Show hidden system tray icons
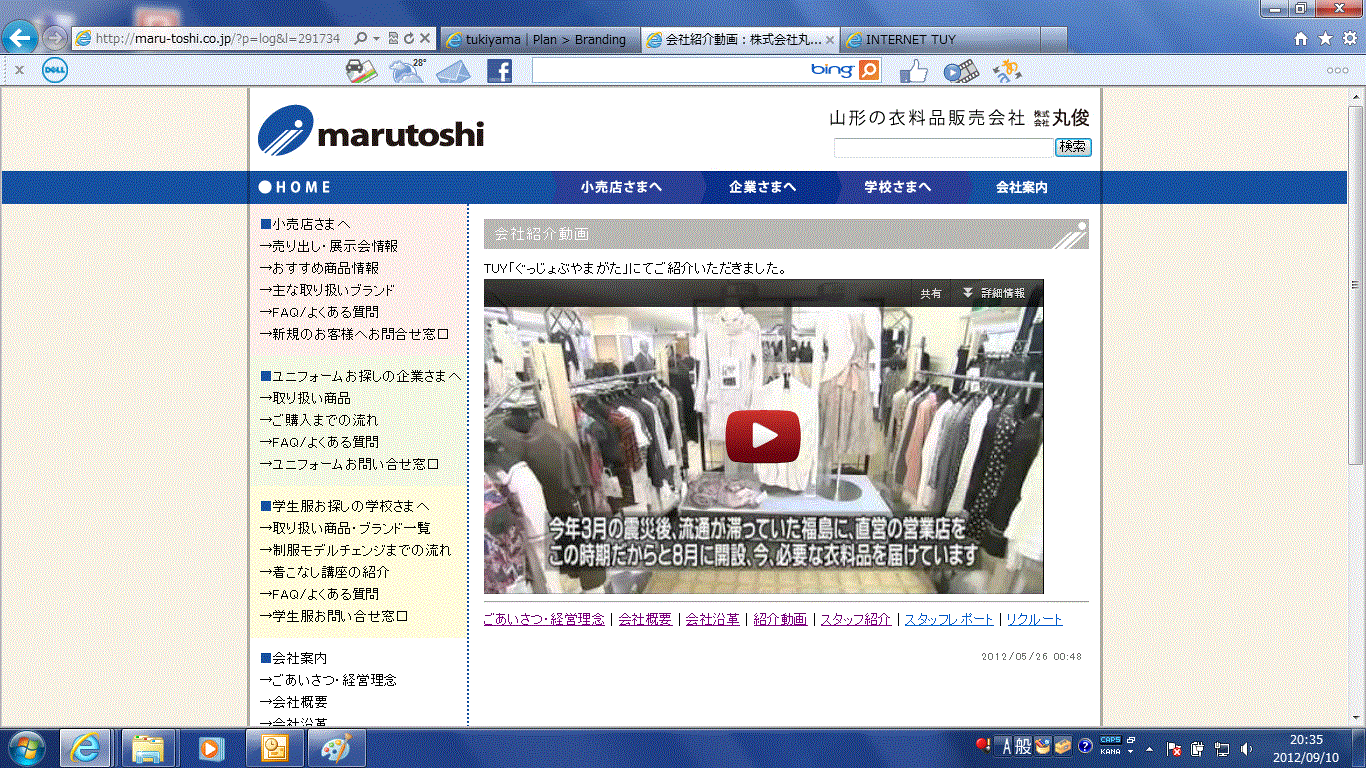The image size is (1366, 768). pos(1149,748)
